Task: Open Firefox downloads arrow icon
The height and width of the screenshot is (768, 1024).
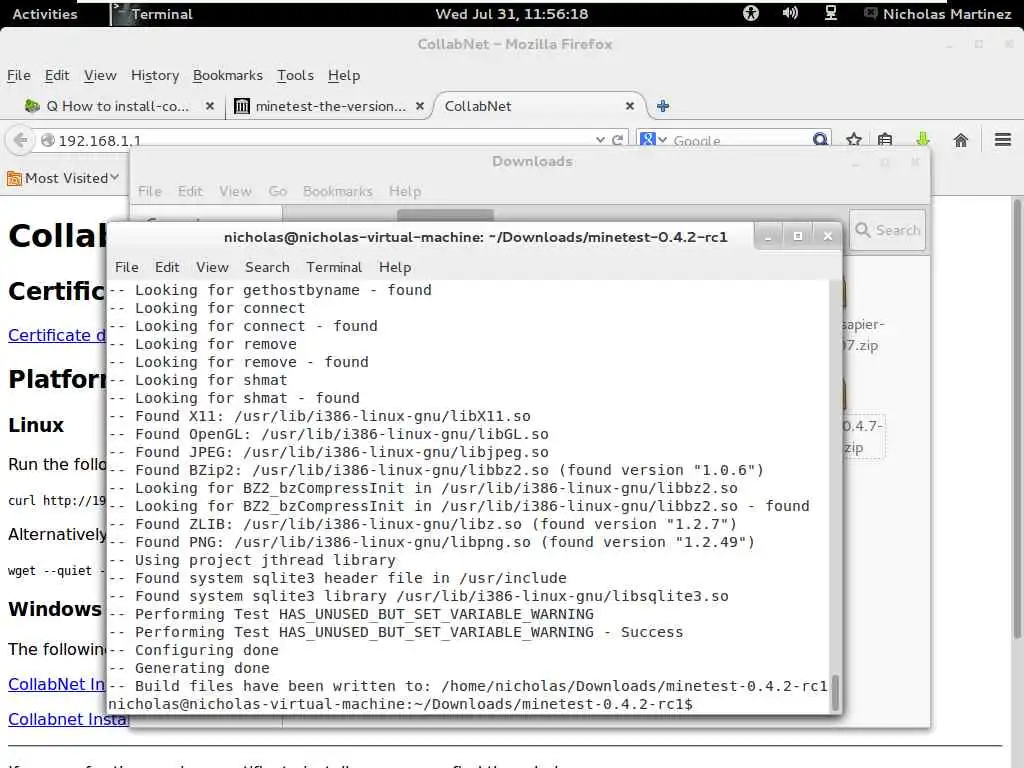Action: click(923, 139)
